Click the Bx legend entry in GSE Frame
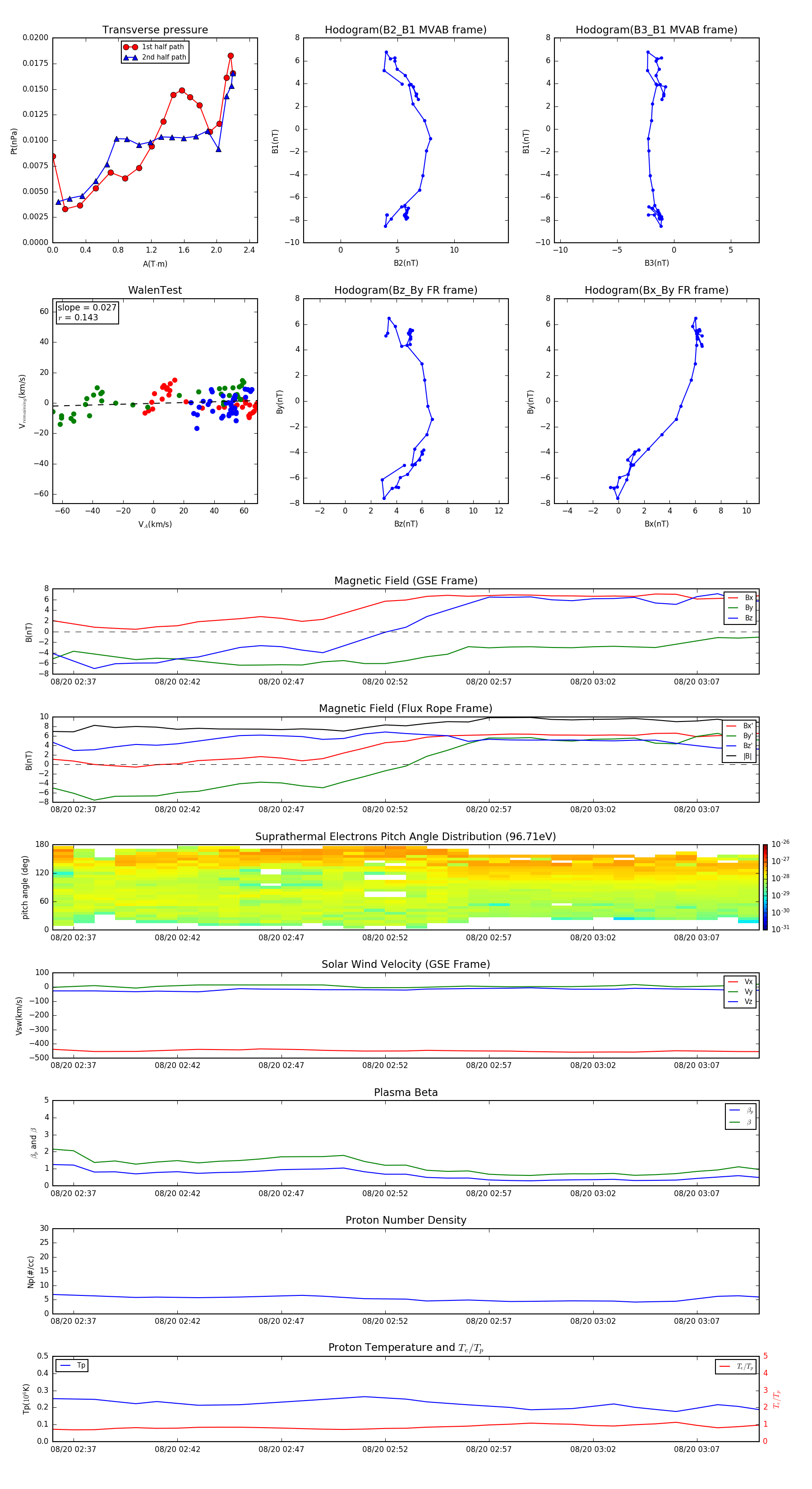Viewport: 812px width, 1489px height. coord(740,598)
